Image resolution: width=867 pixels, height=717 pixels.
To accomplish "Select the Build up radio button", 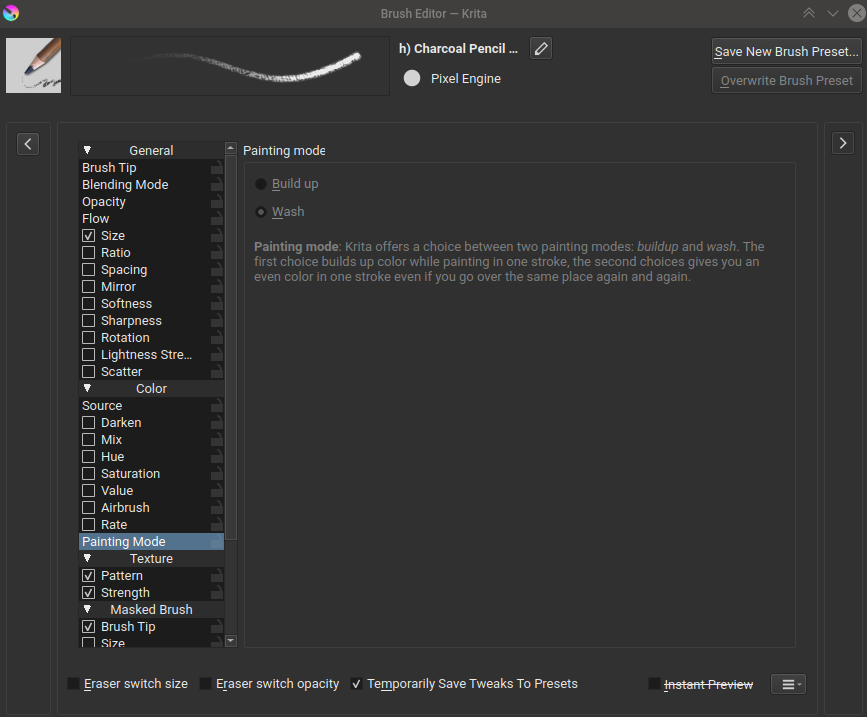I will click(x=261, y=184).
